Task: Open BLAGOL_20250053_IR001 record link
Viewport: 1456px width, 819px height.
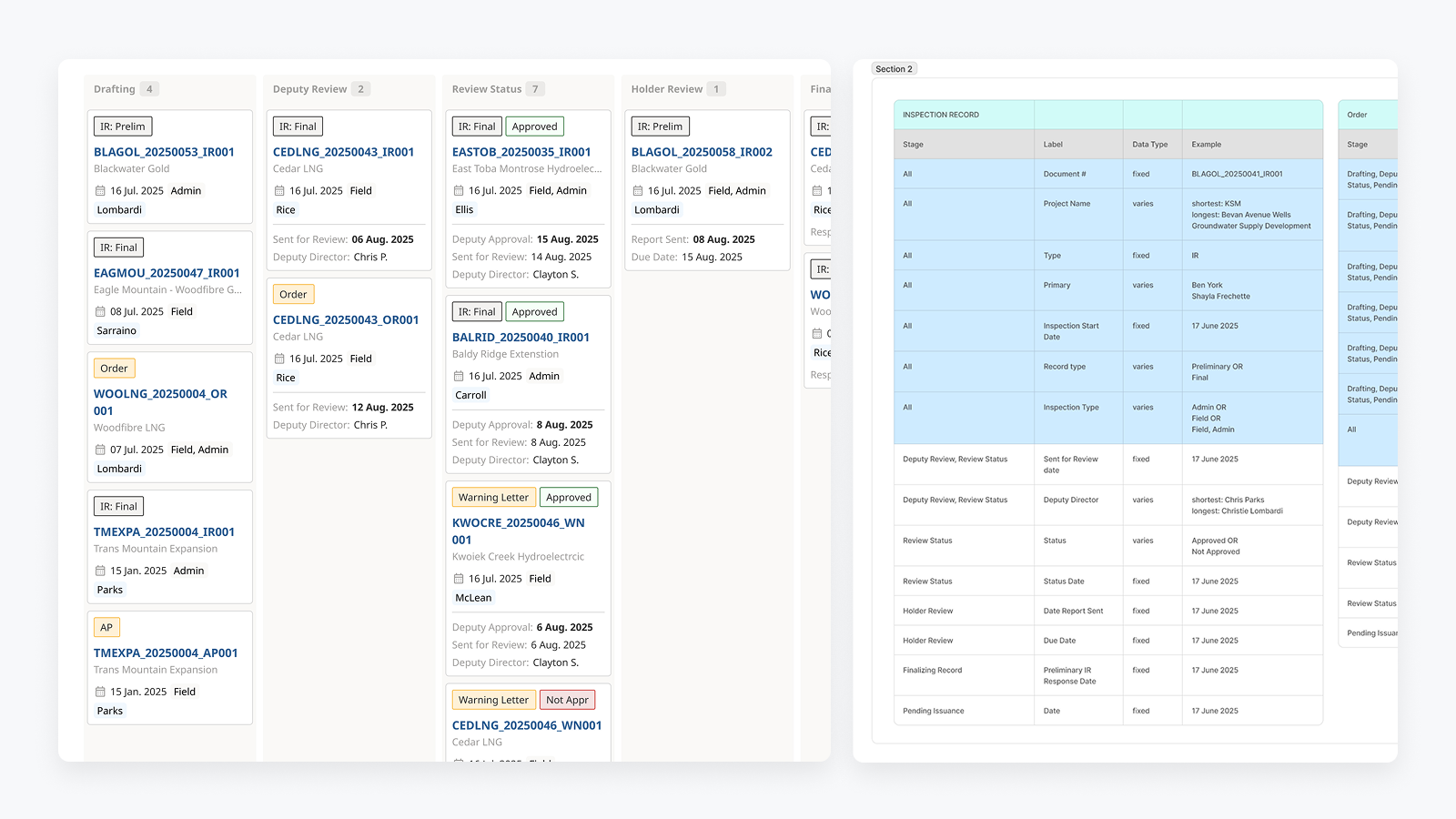Action: tap(164, 152)
